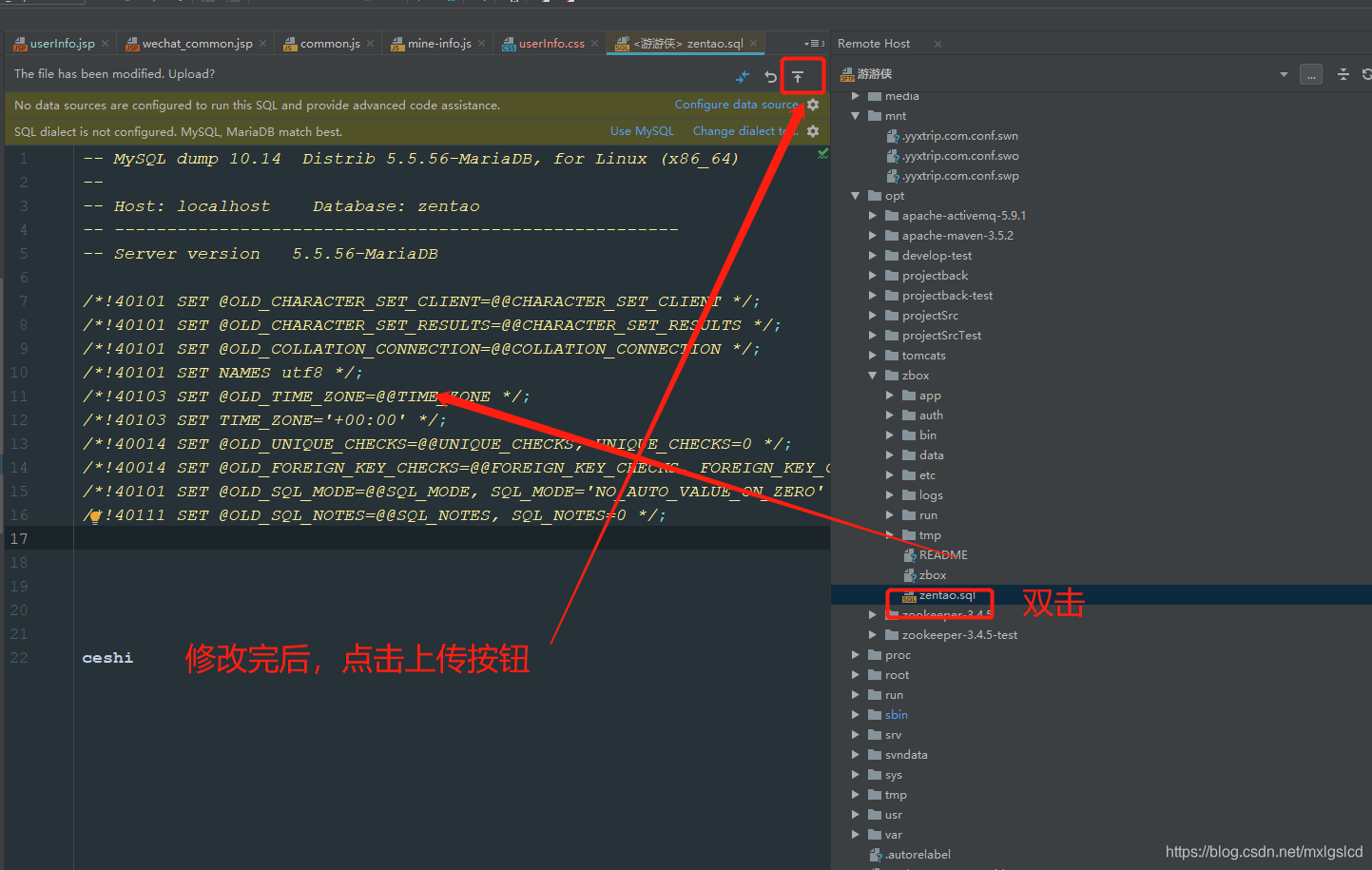Expand the projectSrc folder

point(873,316)
